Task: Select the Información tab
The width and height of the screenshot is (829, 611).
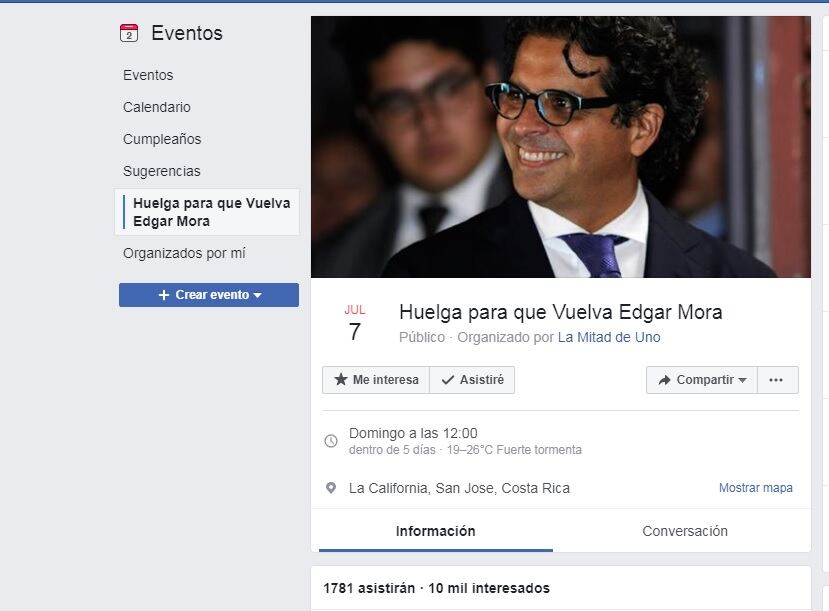Action: (x=436, y=531)
